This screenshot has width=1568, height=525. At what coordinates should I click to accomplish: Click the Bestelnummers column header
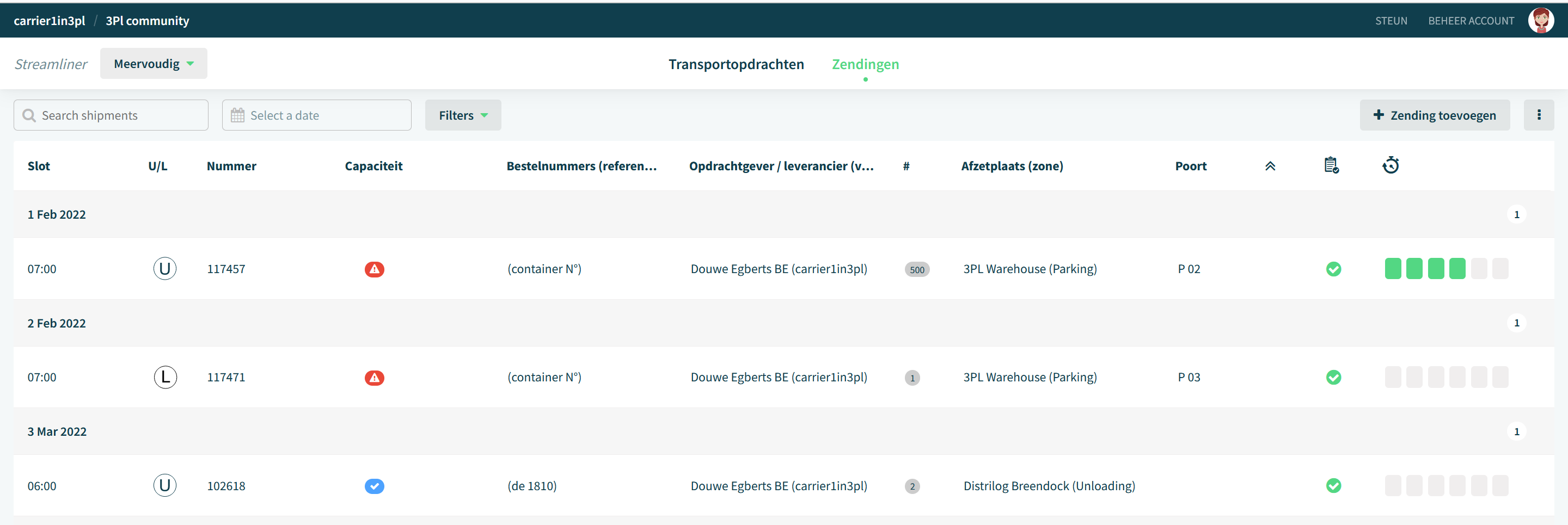point(581,166)
